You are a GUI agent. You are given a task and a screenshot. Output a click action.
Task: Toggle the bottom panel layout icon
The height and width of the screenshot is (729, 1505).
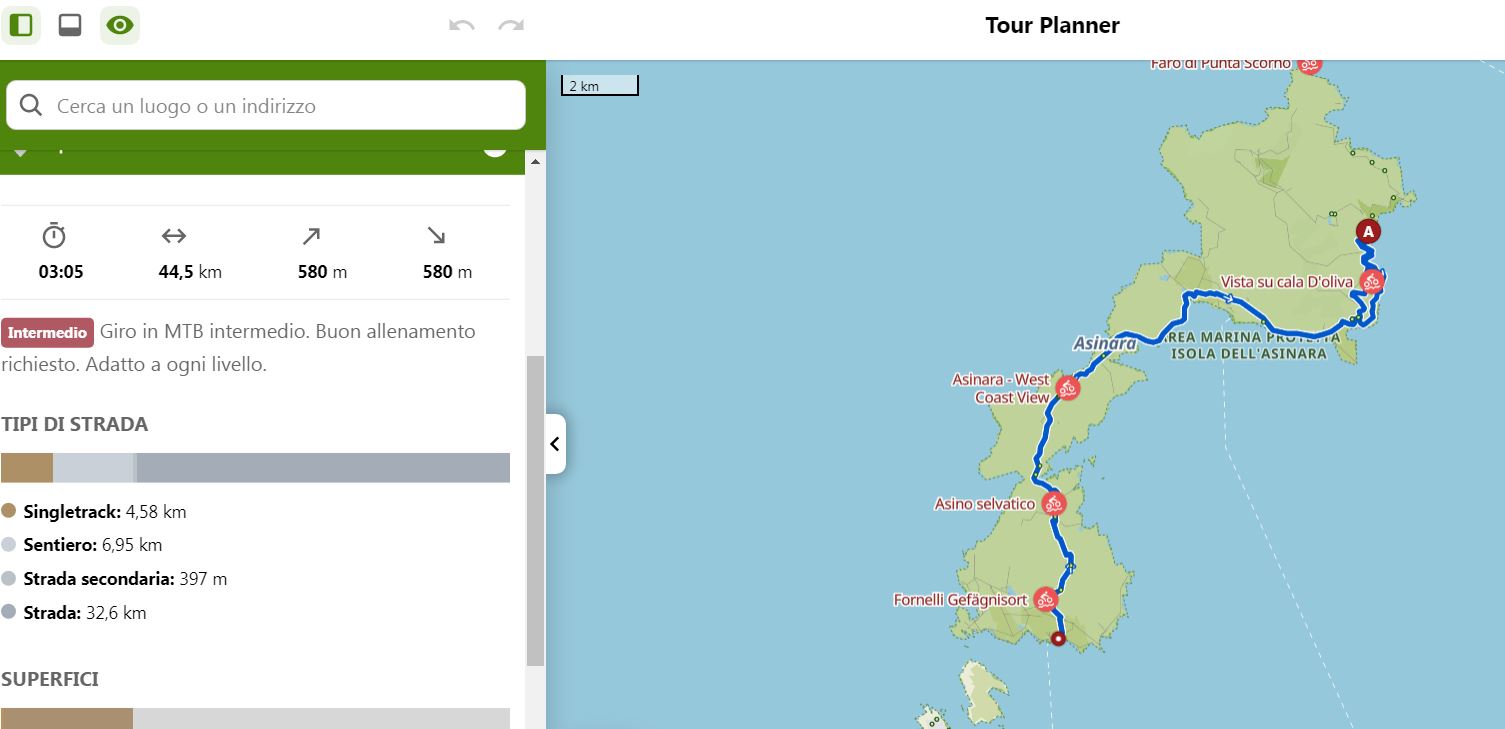click(70, 25)
